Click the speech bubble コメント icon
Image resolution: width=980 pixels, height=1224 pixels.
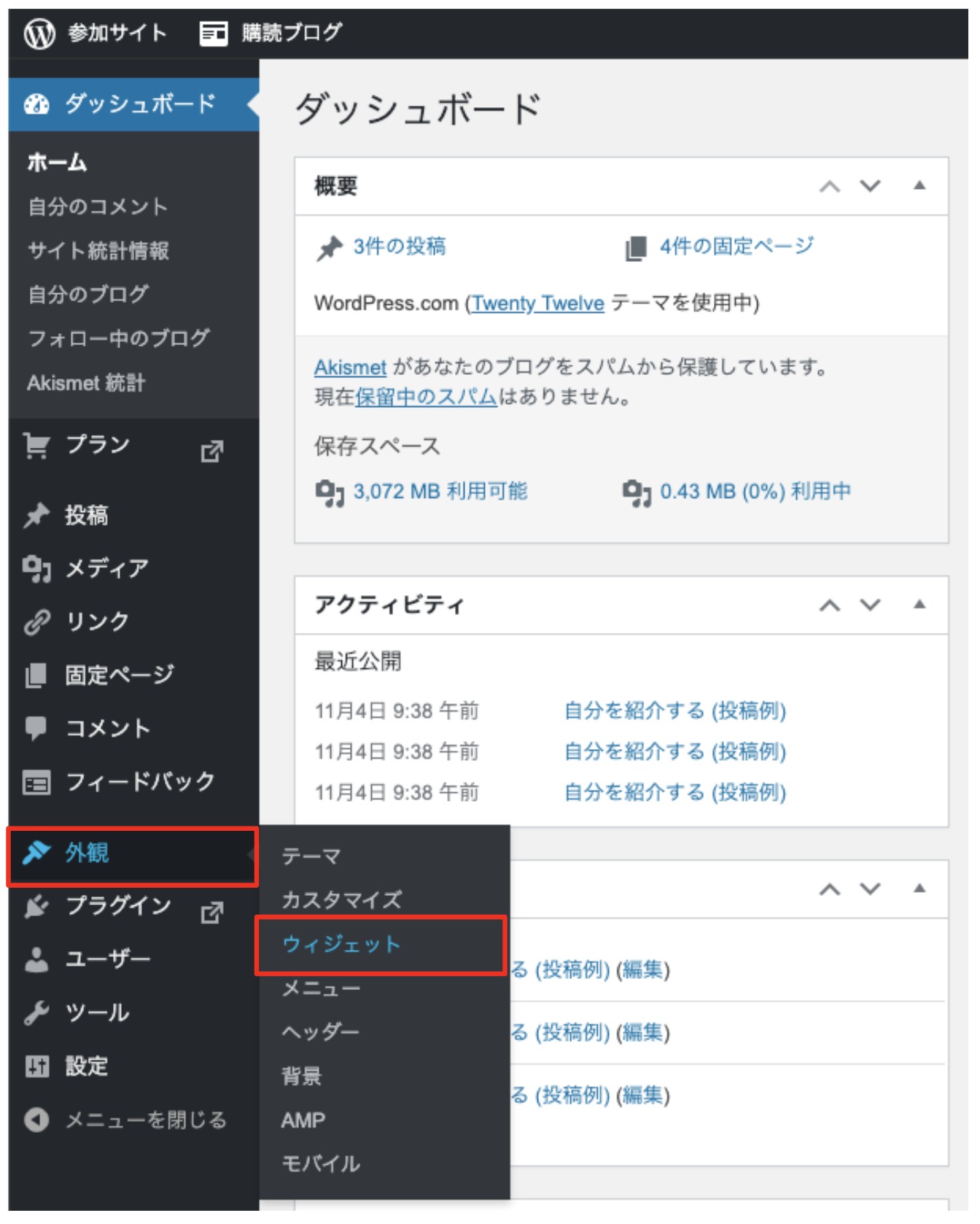pyautogui.click(x=36, y=728)
